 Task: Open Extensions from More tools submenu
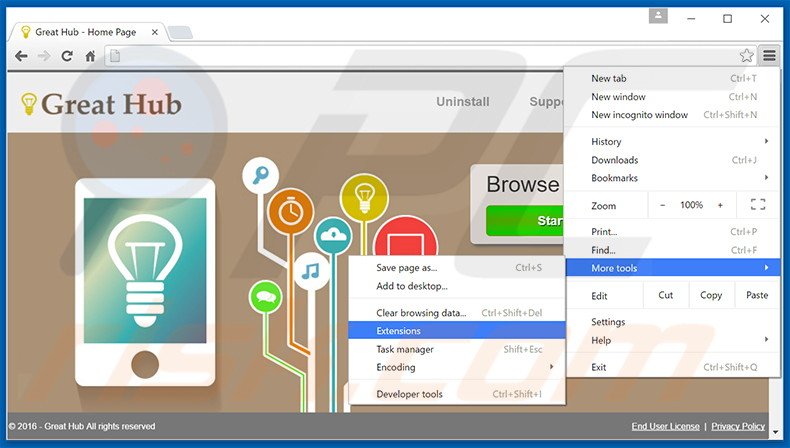[457, 331]
